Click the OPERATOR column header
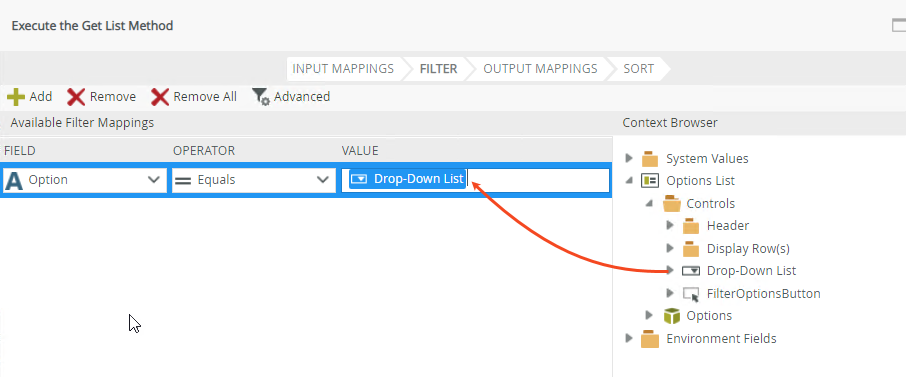 (x=204, y=151)
